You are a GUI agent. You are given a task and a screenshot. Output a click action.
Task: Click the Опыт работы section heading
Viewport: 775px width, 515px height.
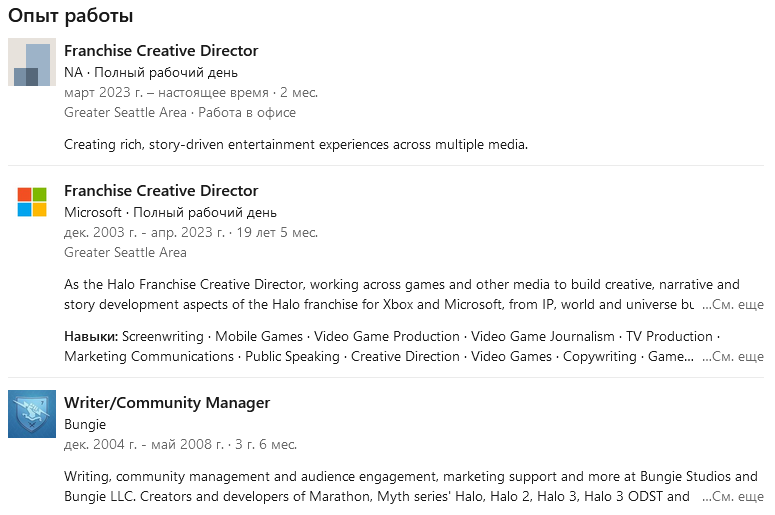pyautogui.click(x=71, y=16)
